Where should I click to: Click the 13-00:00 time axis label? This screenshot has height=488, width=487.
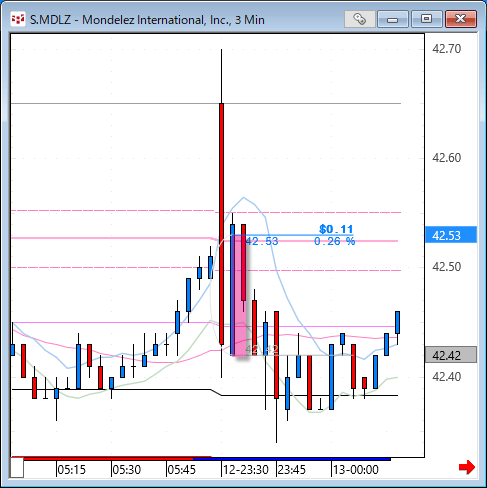(356, 470)
